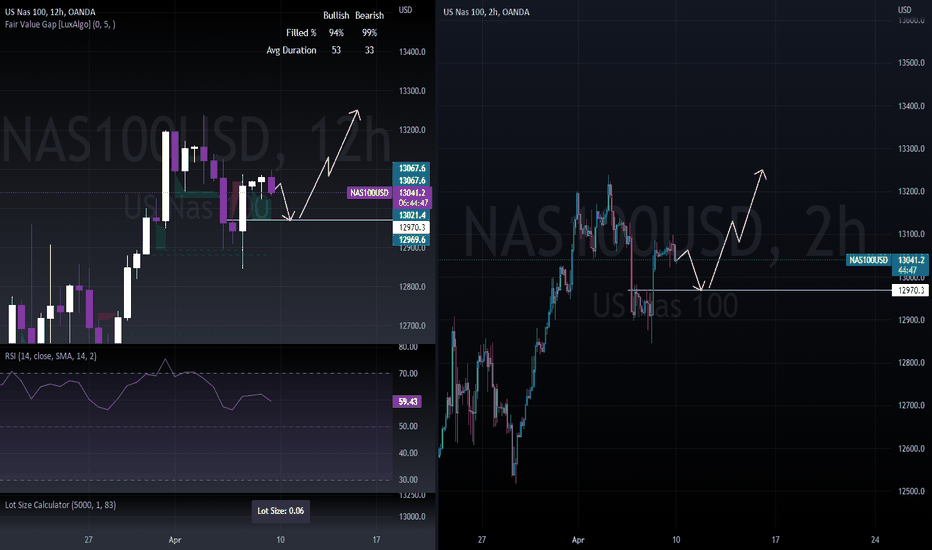Click the 13300.0 level on 12h price axis

[x=412, y=91]
